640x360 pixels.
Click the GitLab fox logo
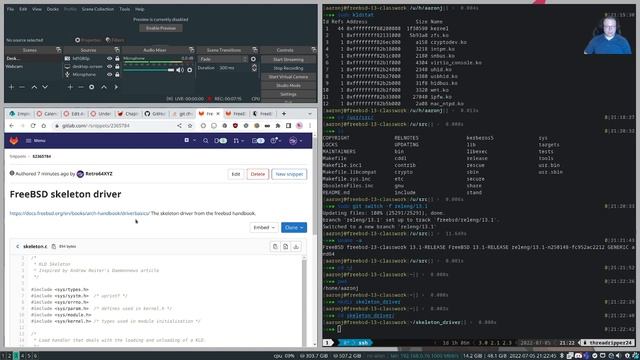click(x=14, y=140)
